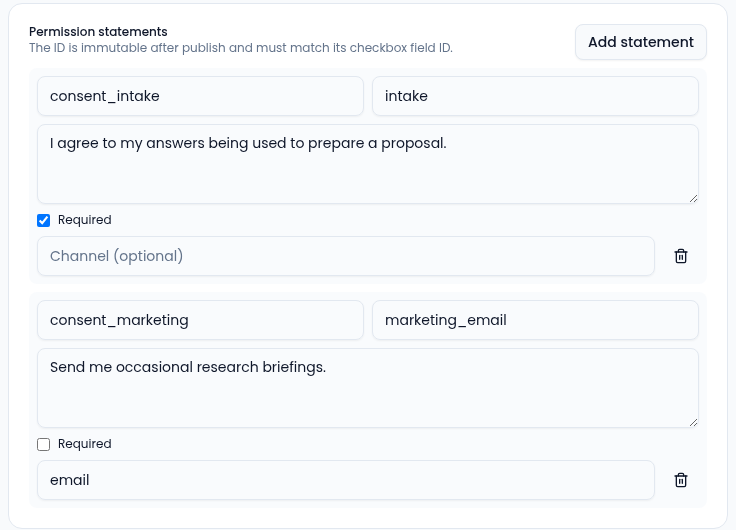This screenshot has height=530, width=736.
Task: Check Required for the consent_marketing statement
Action: (x=44, y=444)
